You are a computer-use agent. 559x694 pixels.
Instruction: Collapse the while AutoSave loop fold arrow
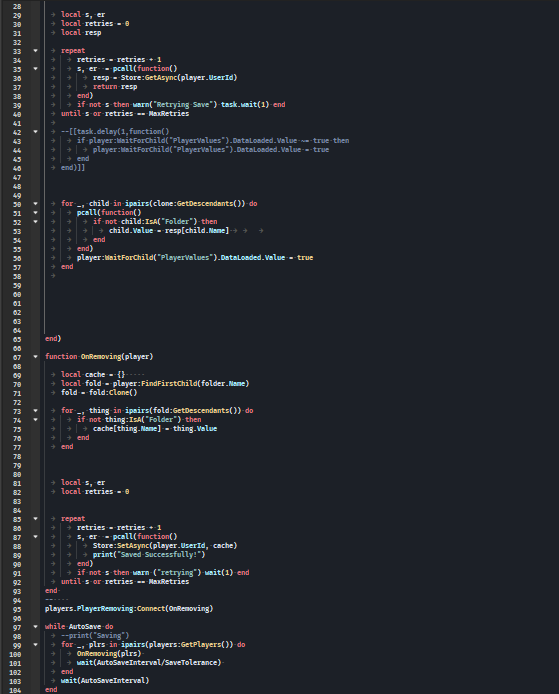pyautogui.click(x=35, y=627)
